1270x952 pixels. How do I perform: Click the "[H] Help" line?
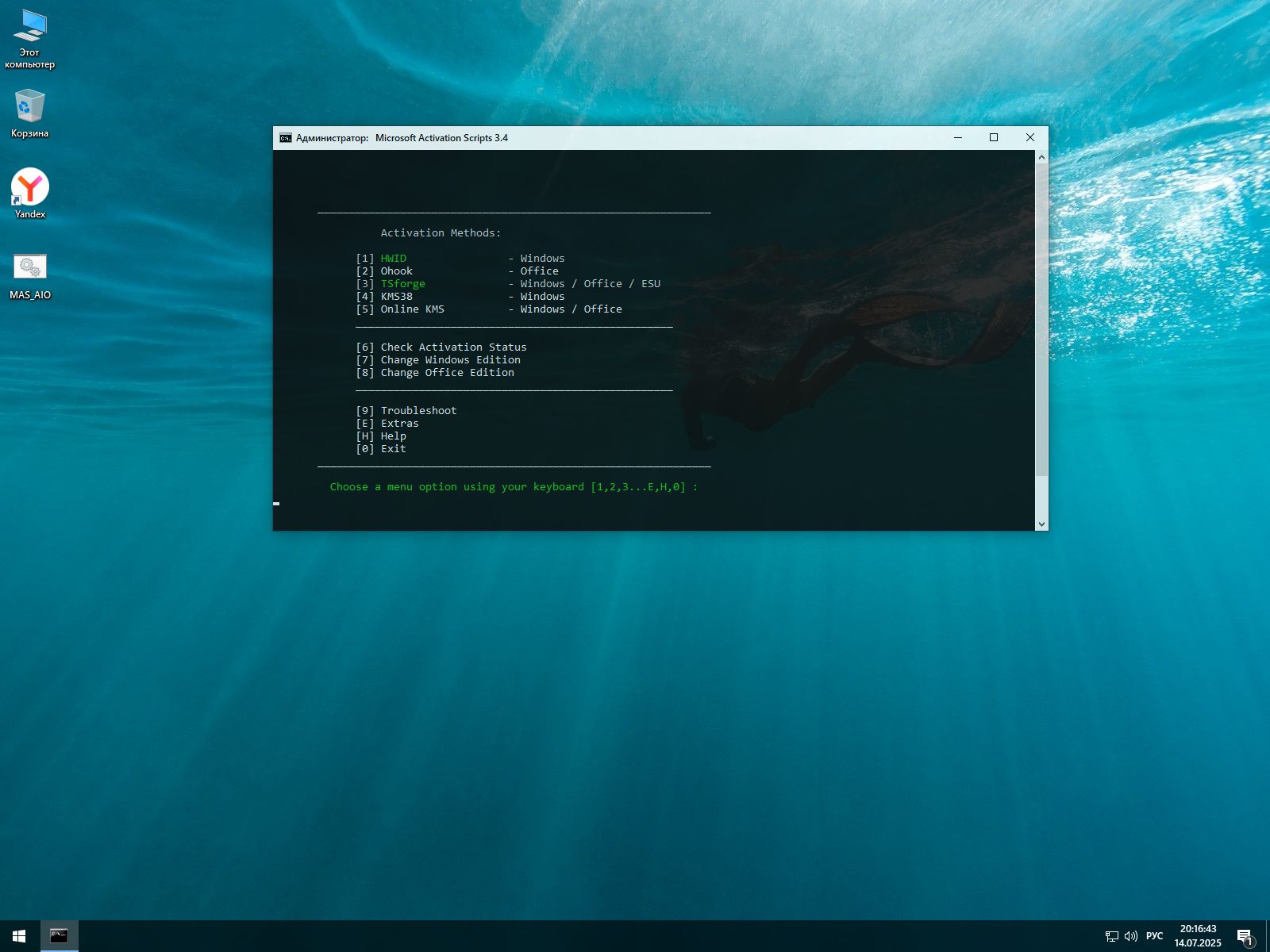381,436
